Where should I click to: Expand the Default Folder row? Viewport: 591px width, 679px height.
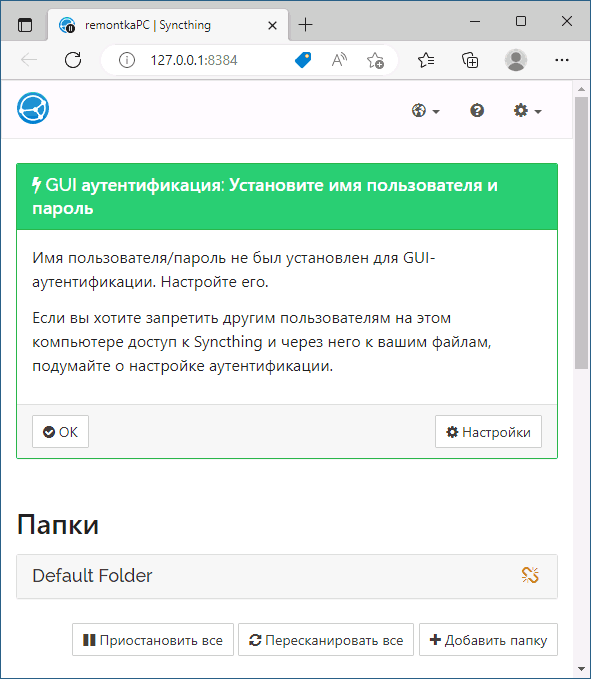click(287, 576)
